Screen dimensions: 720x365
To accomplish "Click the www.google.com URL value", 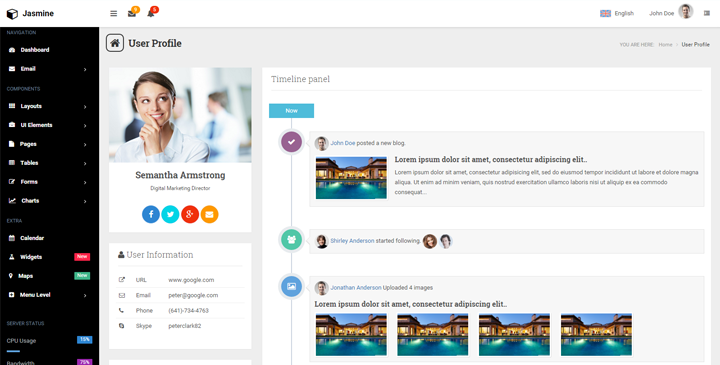I will pos(191,280).
